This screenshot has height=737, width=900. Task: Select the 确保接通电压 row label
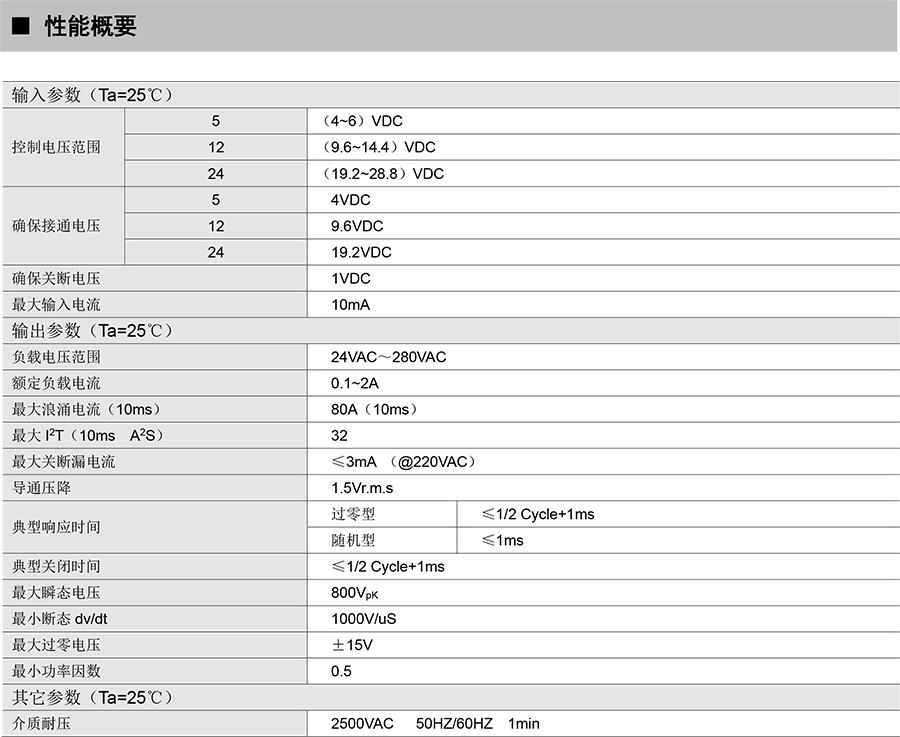coord(56,226)
